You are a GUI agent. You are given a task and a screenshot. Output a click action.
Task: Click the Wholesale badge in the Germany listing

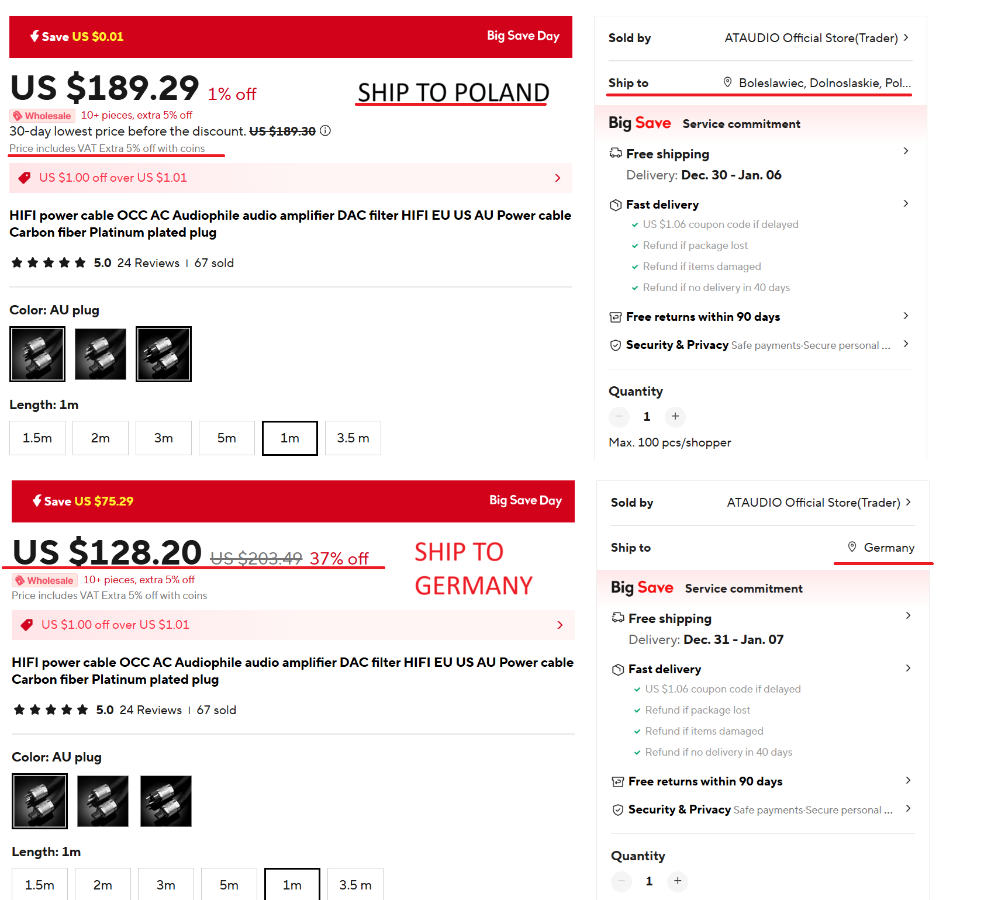coord(45,580)
